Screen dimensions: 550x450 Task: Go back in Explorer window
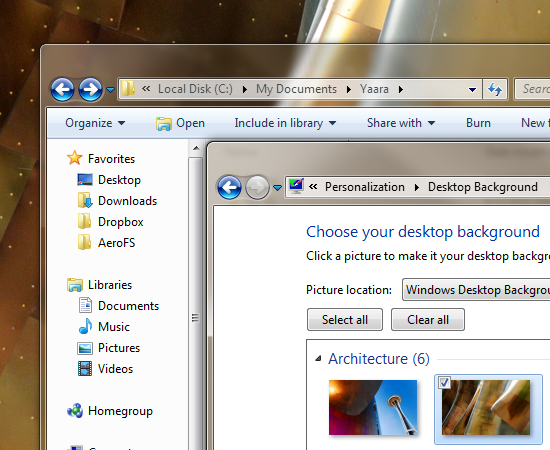point(62,89)
